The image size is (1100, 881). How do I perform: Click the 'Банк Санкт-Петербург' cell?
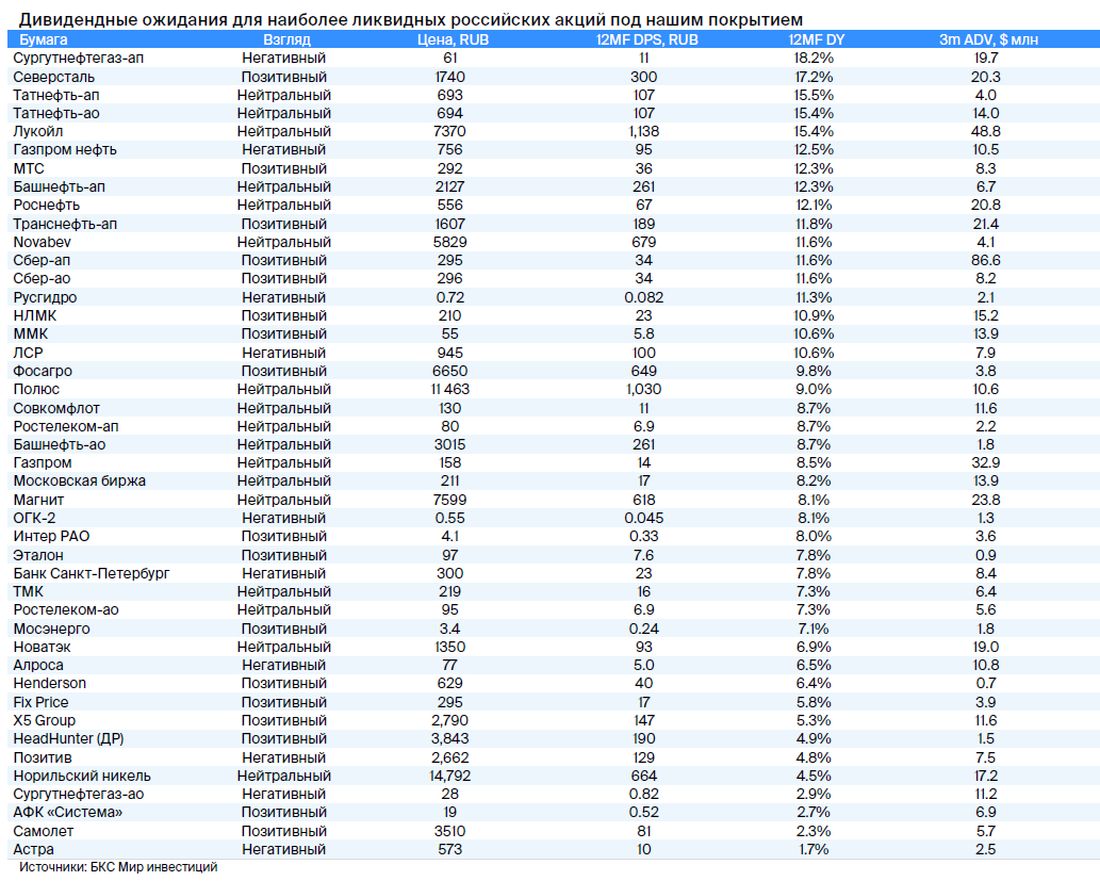pos(91,574)
